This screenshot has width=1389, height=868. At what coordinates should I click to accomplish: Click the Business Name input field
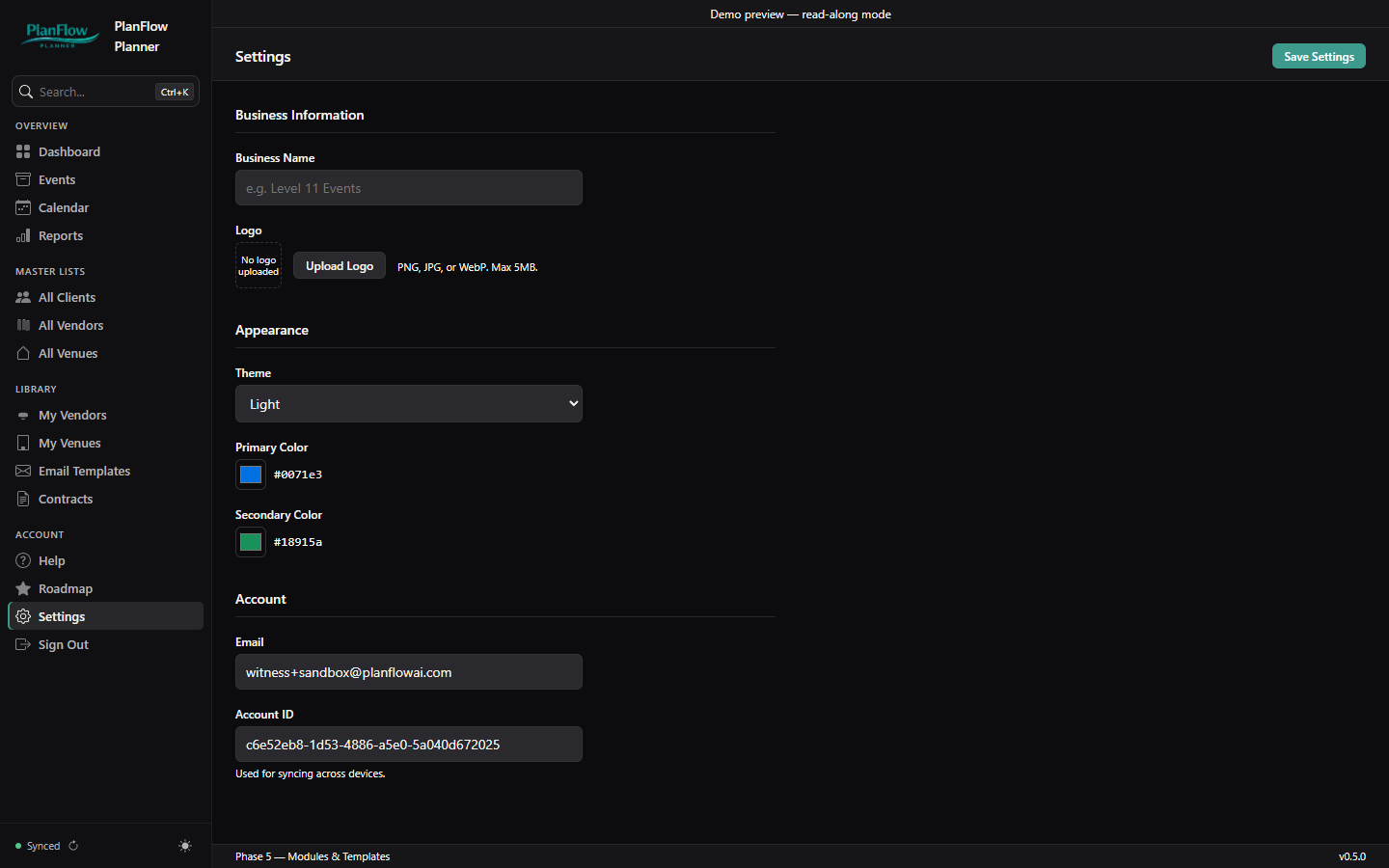coord(409,188)
